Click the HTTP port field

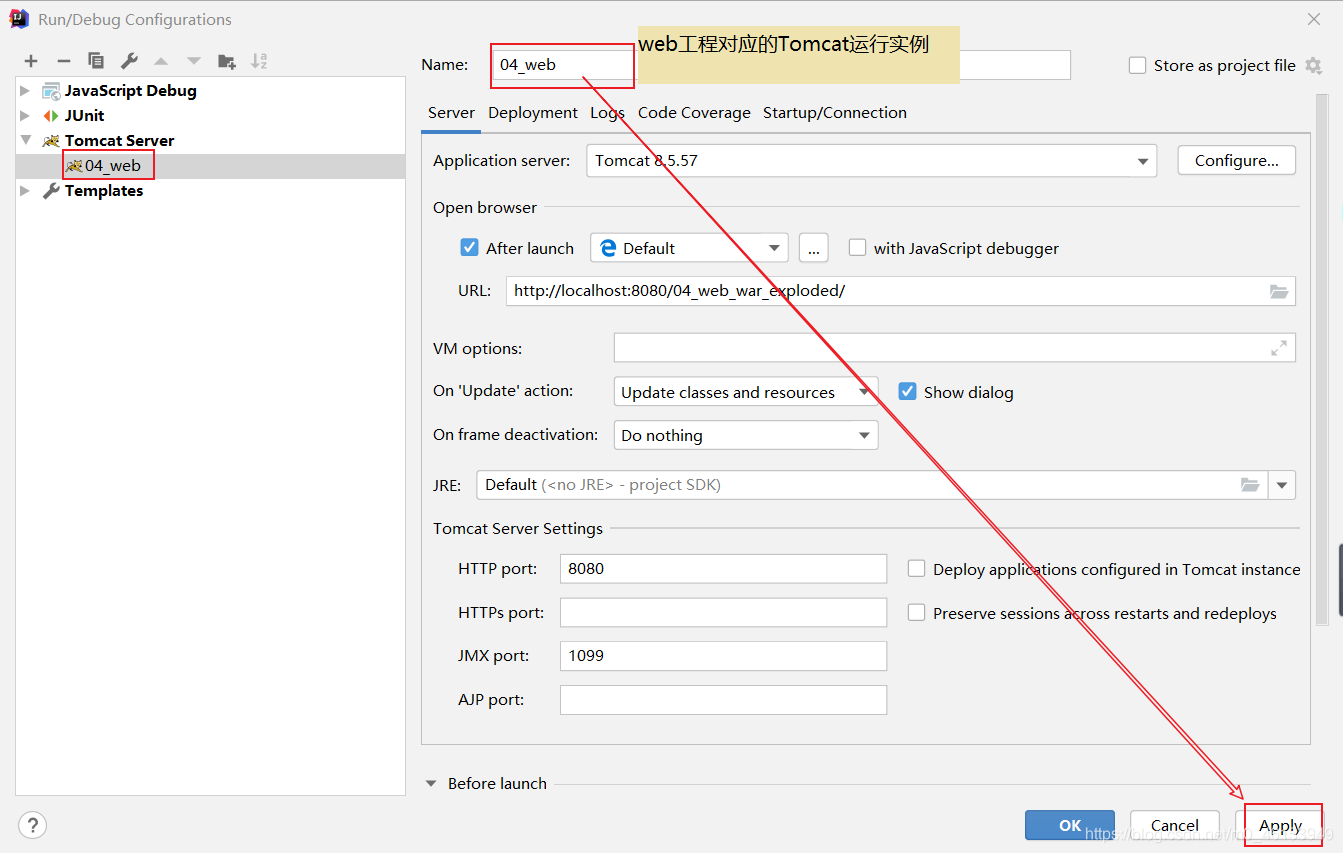(x=723, y=568)
